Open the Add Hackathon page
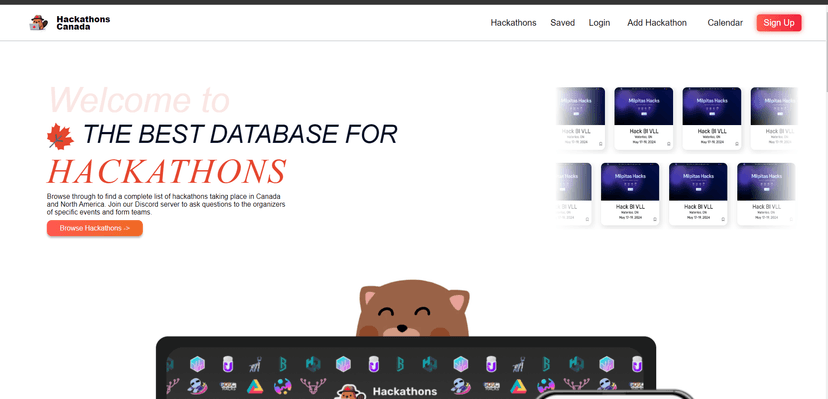The height and width of the screenshot is (399, 828). click(657, 23)
